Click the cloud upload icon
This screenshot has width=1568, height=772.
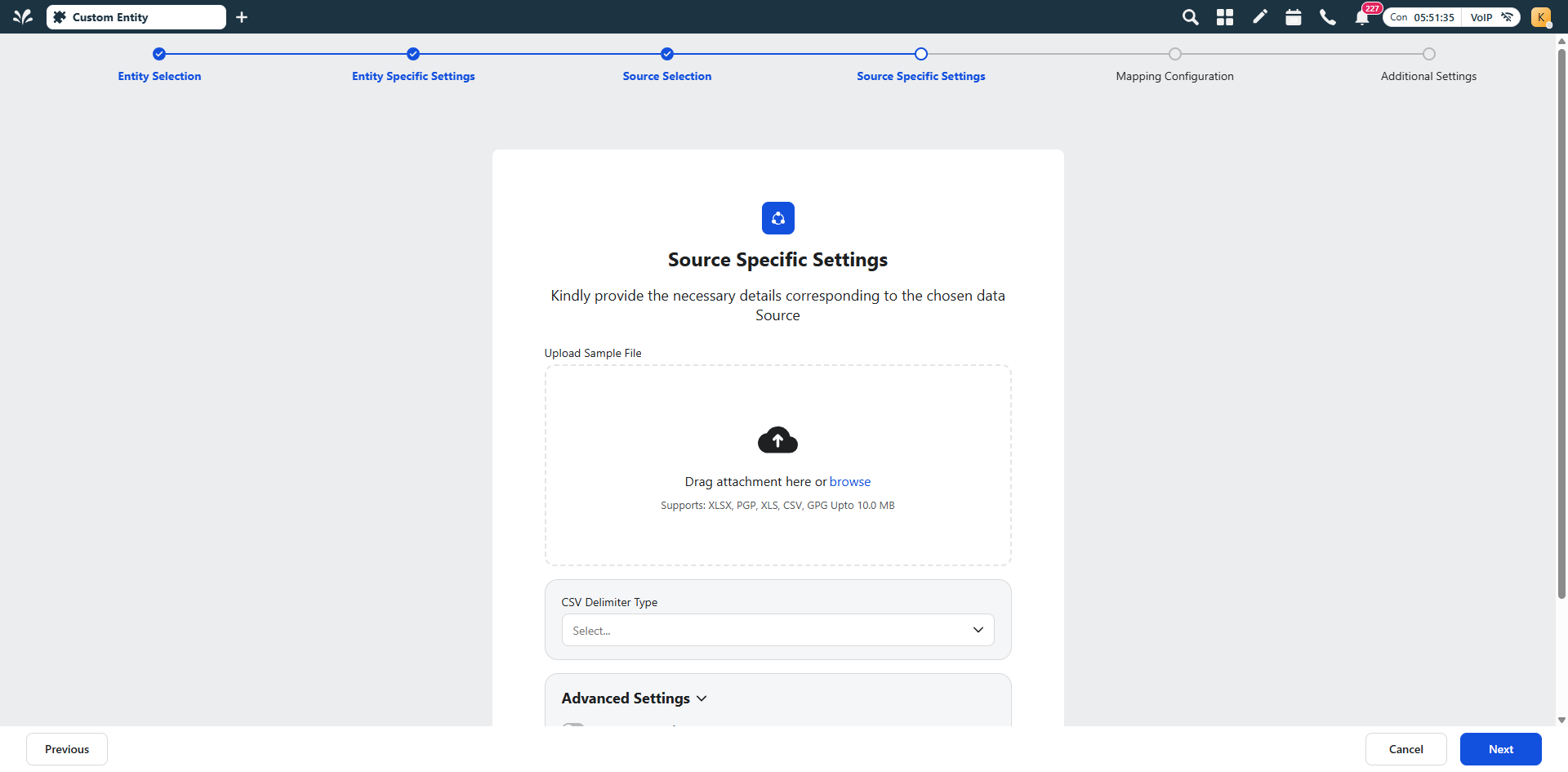tap(777, 440)
